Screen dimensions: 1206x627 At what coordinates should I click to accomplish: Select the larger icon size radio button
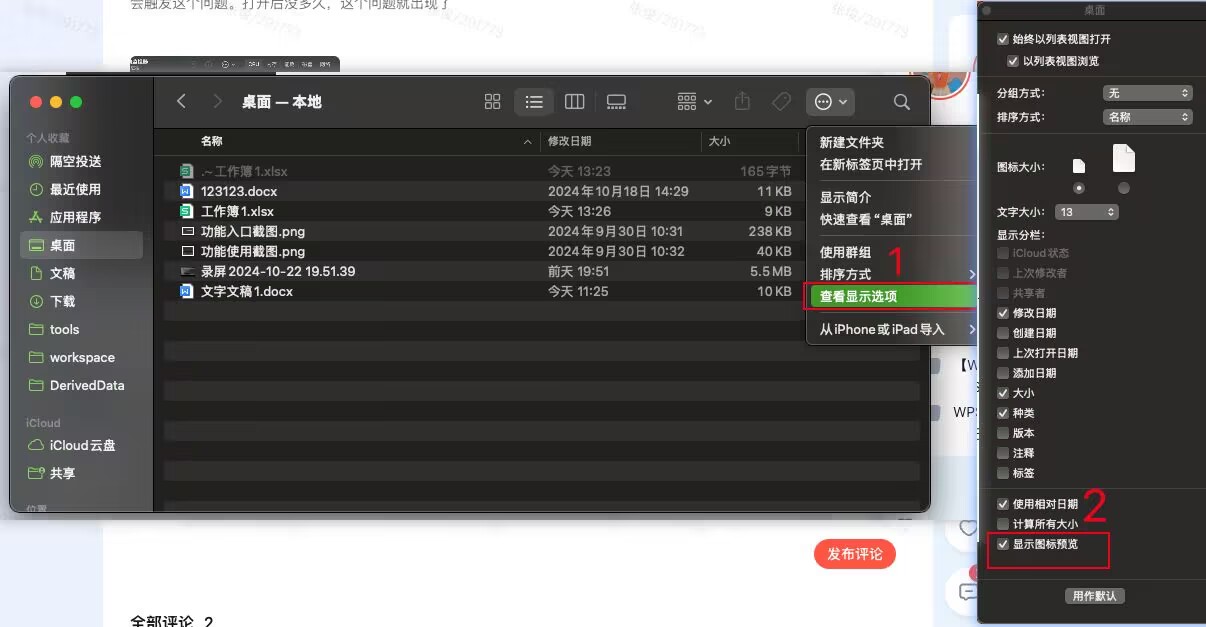tap(1124, 188)
